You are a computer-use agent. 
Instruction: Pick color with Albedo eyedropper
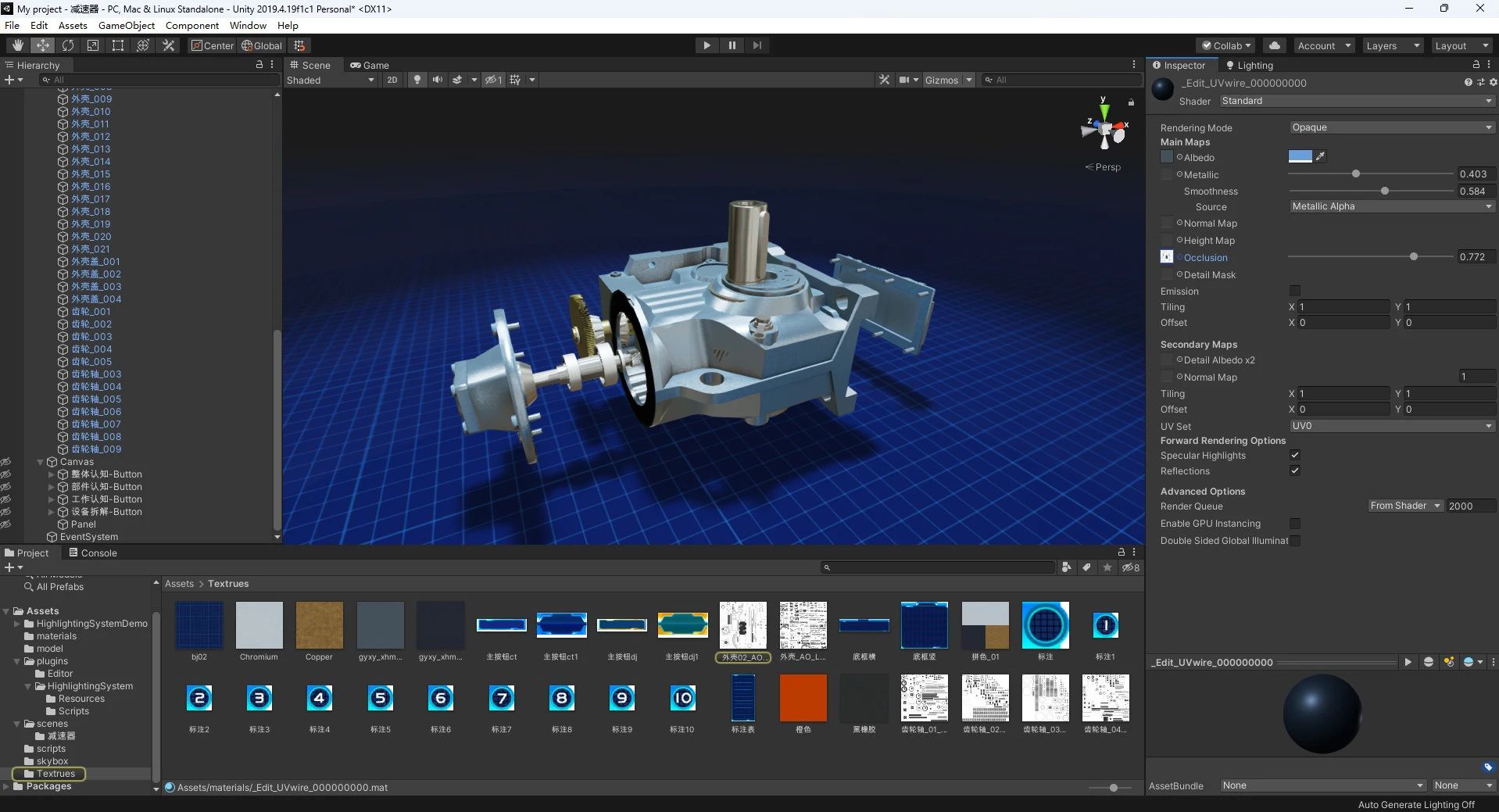click(x=1321, y=156)
